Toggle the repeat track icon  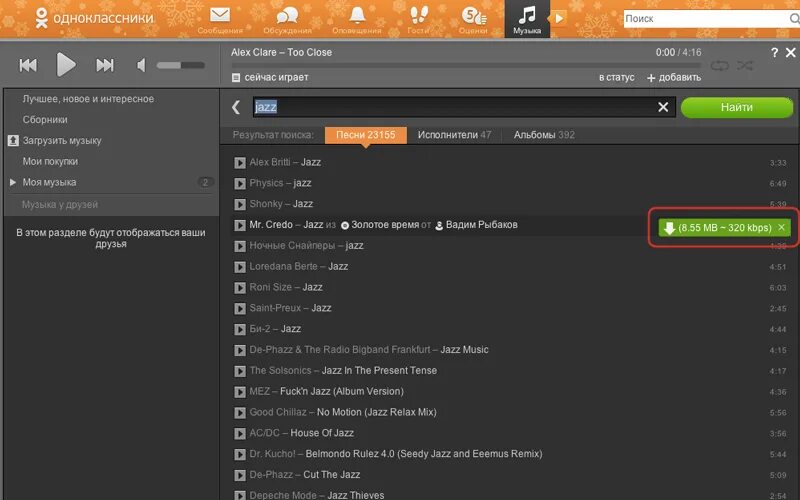tap(719, 65)
